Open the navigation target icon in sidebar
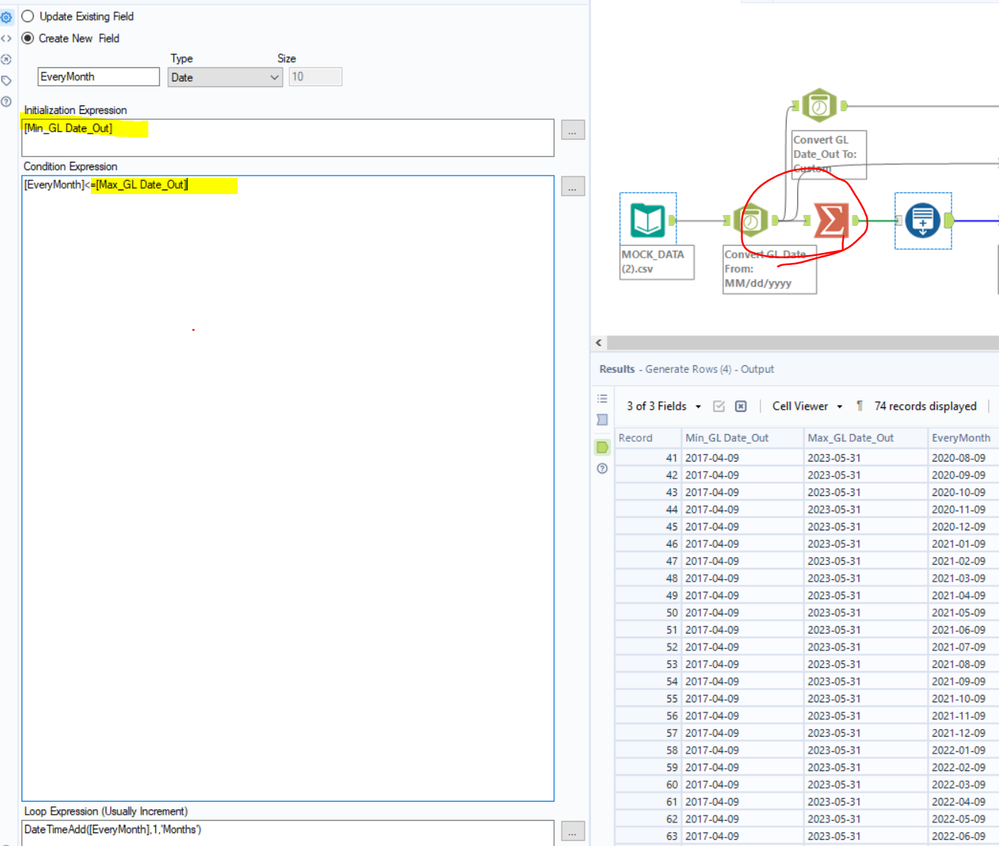This screenshot has width=999, height=846. (x=6, y=59)
